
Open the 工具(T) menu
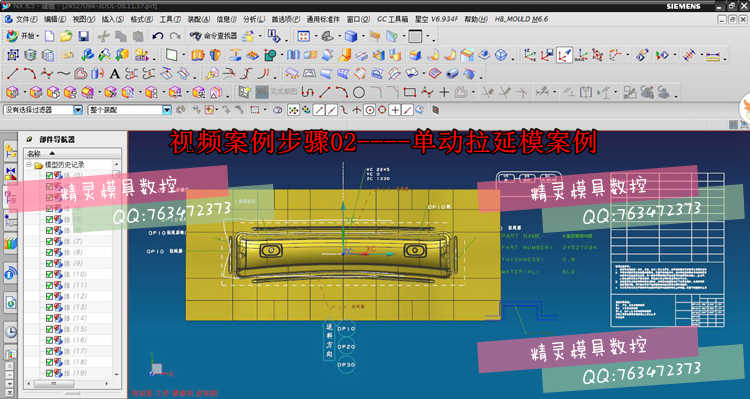(170, 20)
